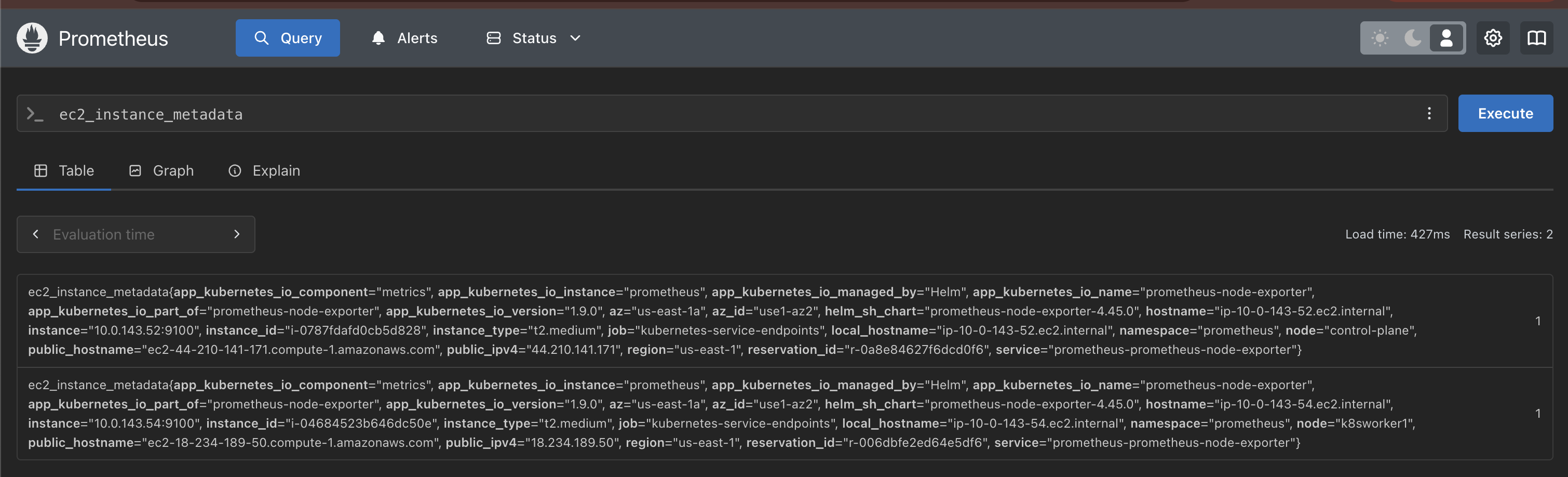1568x477 pixels.
Task: Click the Prometheus flame logo
Action: tap(32, 38)
